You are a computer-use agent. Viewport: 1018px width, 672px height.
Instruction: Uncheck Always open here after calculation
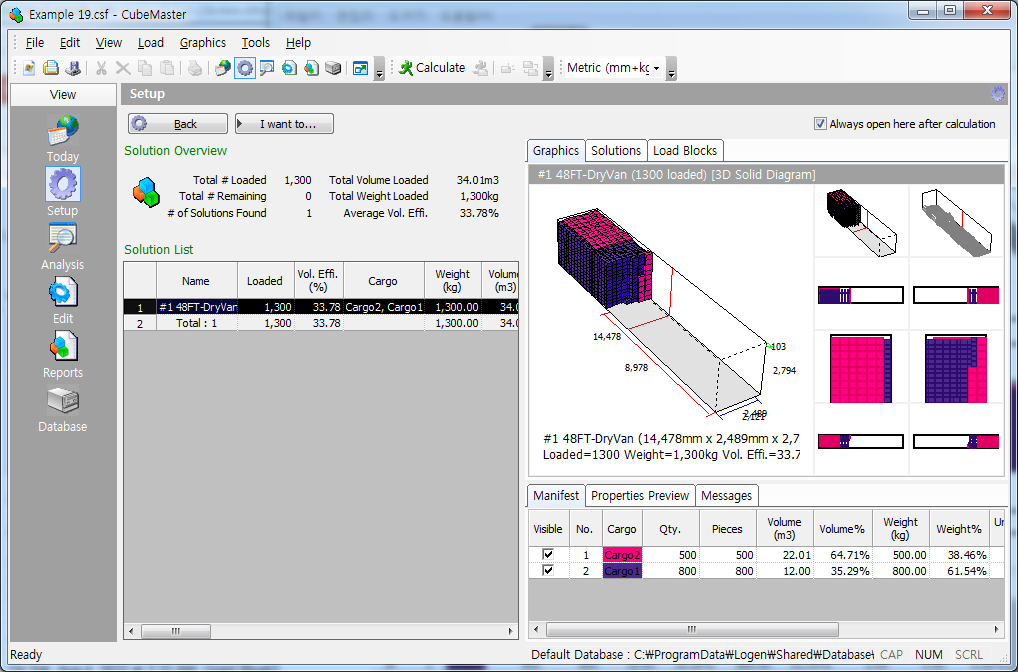coord(821,124)
